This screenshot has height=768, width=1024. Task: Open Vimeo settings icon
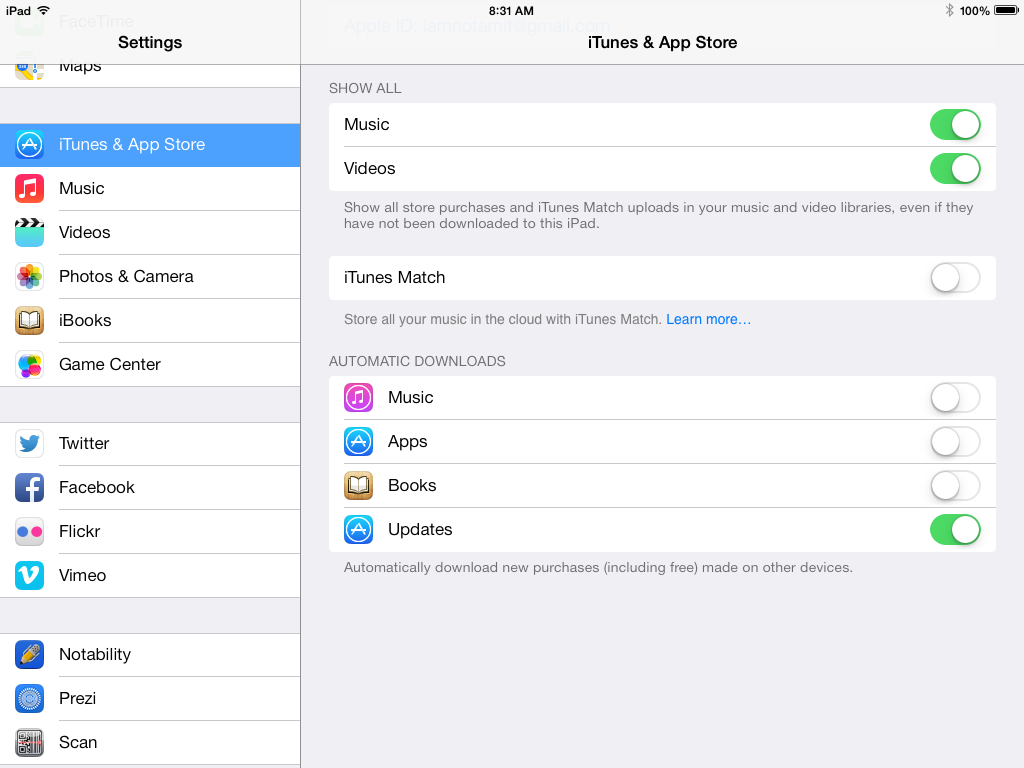(x=30, y=575)
